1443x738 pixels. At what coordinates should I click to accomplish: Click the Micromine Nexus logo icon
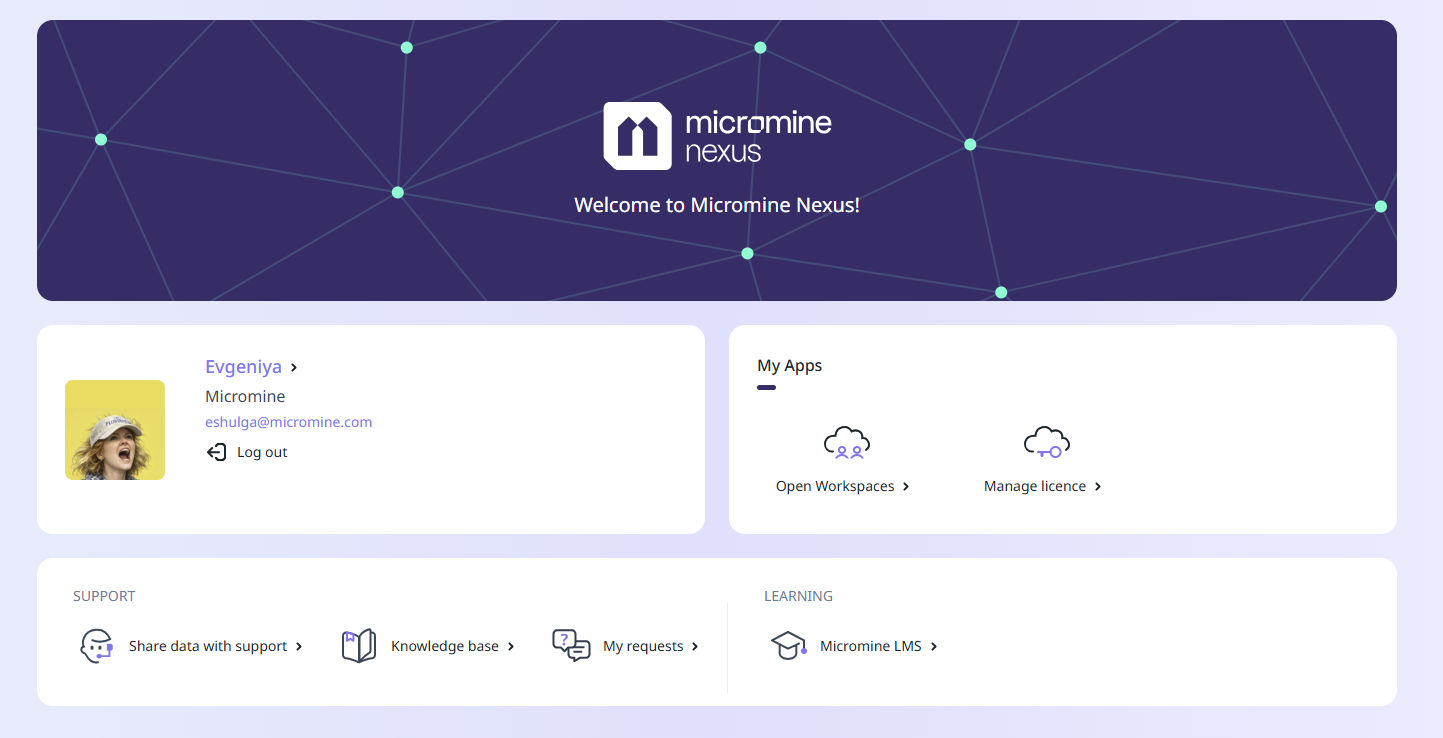tap(637, 136)
